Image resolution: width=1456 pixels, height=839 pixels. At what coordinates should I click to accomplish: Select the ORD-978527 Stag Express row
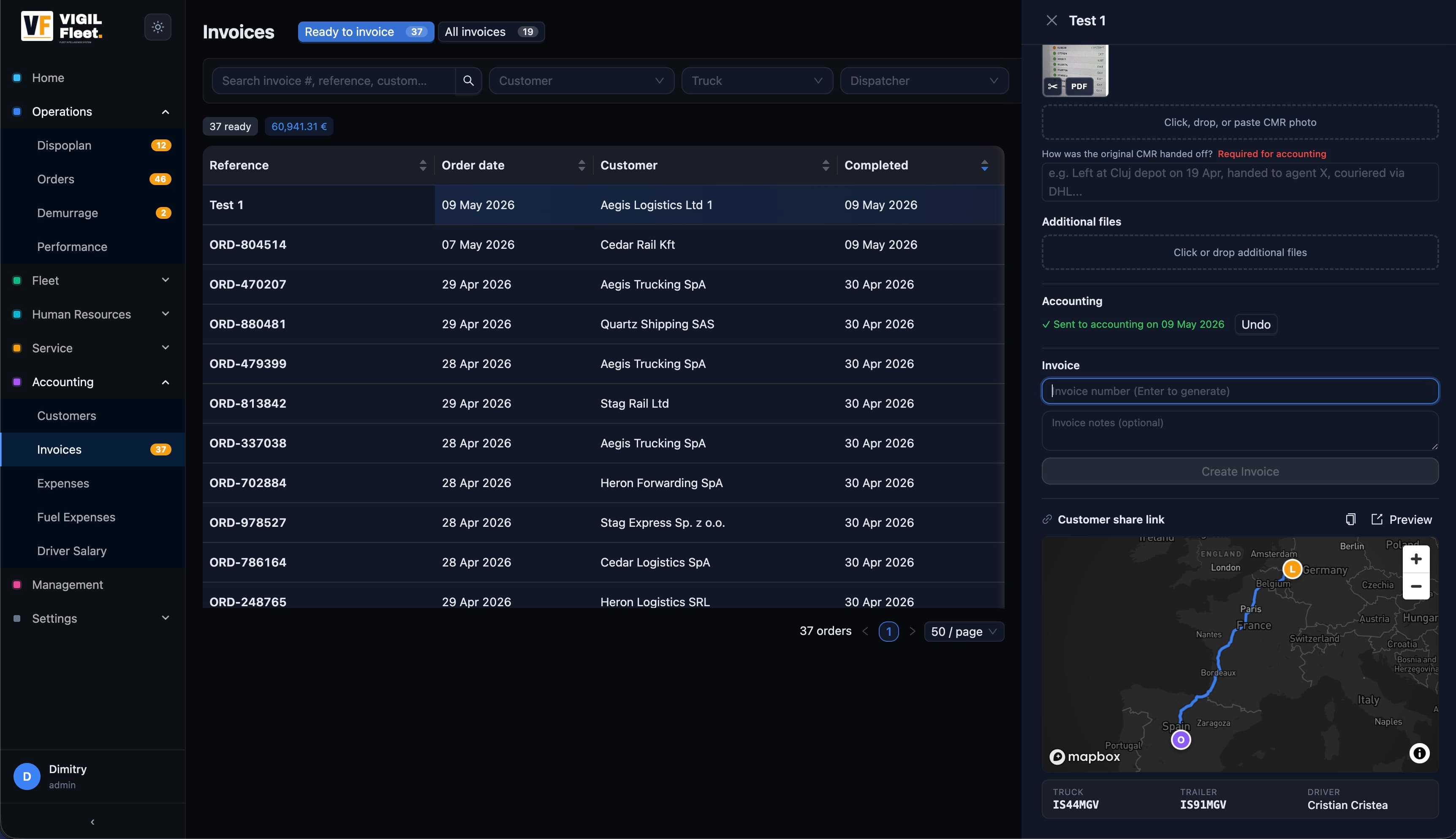coord(603,523)
